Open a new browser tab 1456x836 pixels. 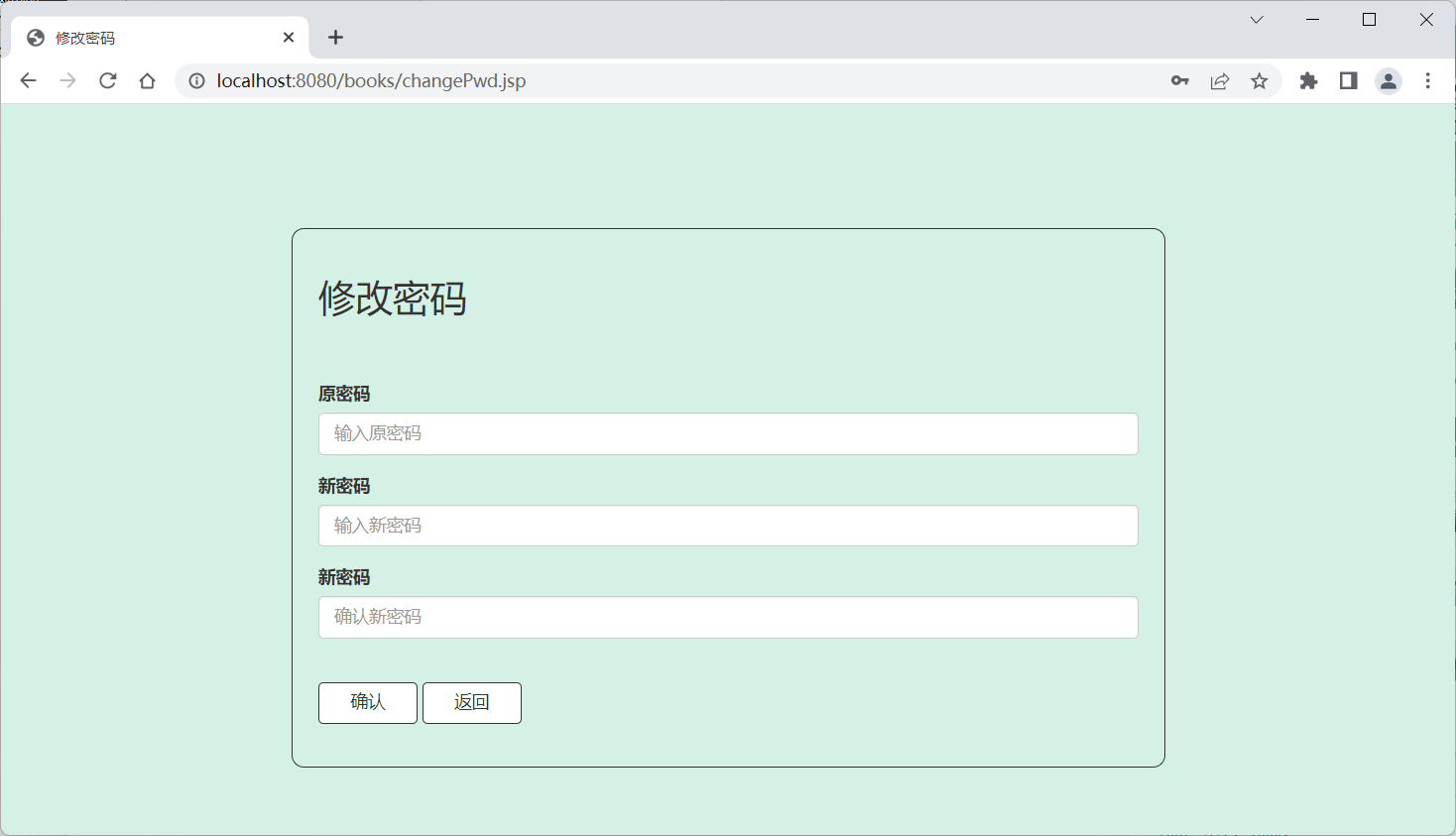[x=336, y=38]
